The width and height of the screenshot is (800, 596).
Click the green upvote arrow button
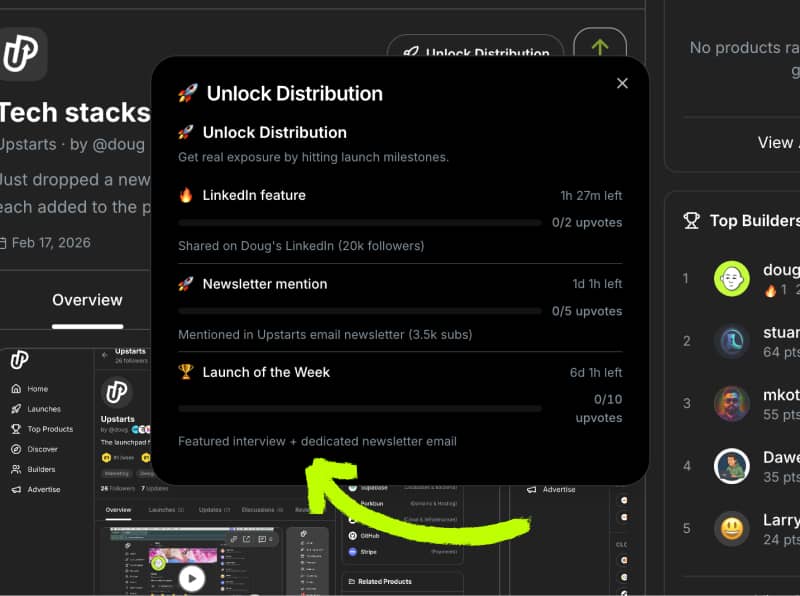(x=600, y=46)
